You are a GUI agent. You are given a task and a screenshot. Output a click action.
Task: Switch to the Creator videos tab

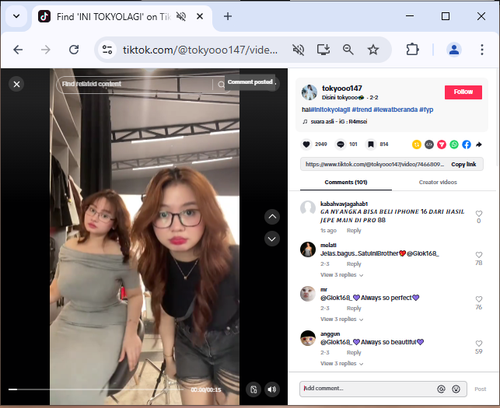tap(438, 182)
